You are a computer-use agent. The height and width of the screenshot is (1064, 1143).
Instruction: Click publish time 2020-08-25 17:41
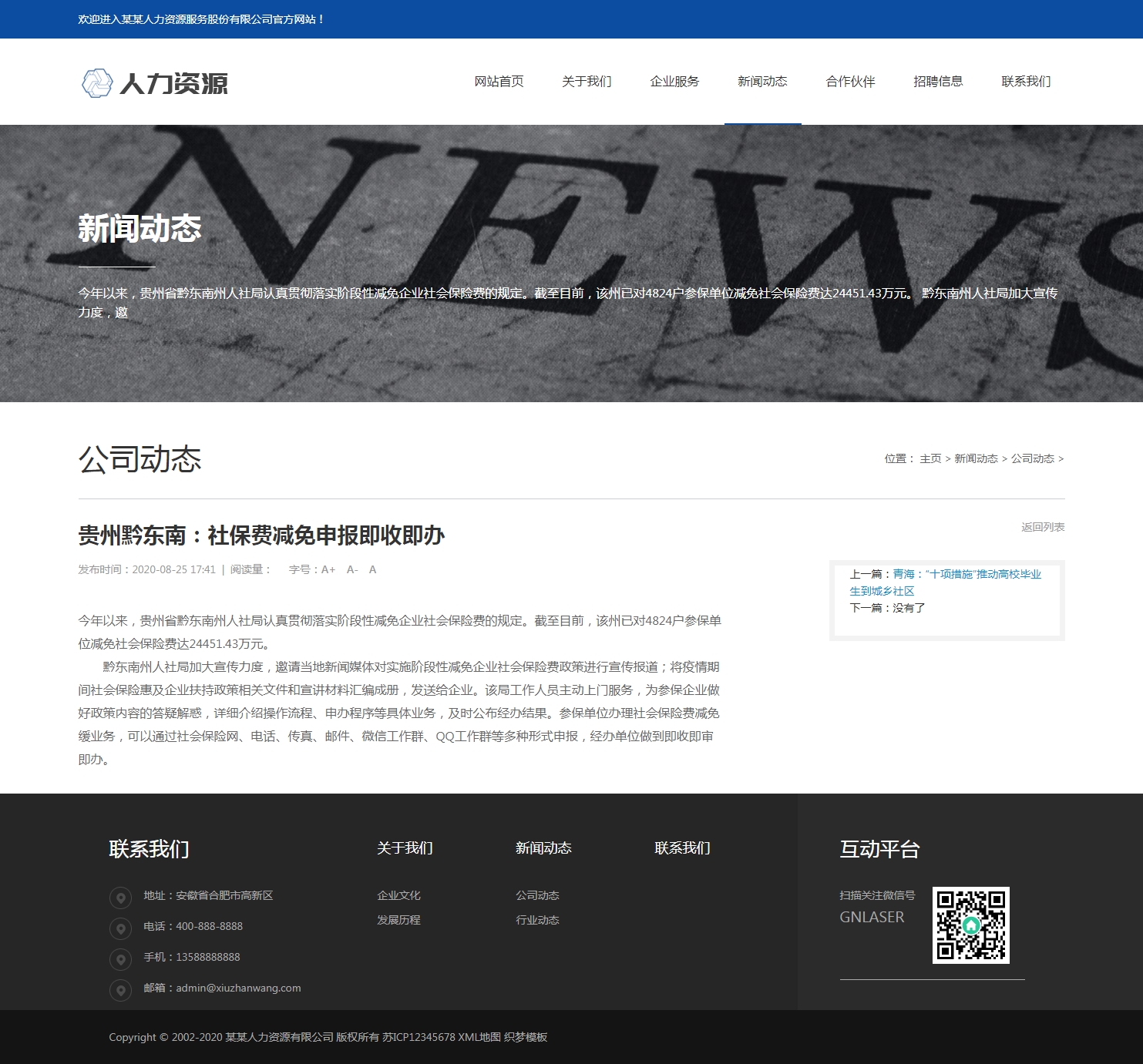pyautogui.click(x=174, y=569)
